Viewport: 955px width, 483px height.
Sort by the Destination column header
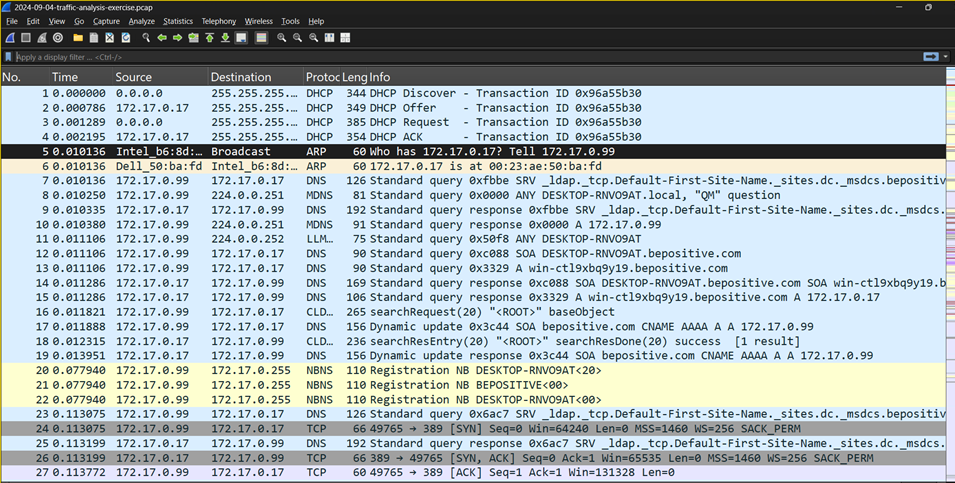click(256, 77)
